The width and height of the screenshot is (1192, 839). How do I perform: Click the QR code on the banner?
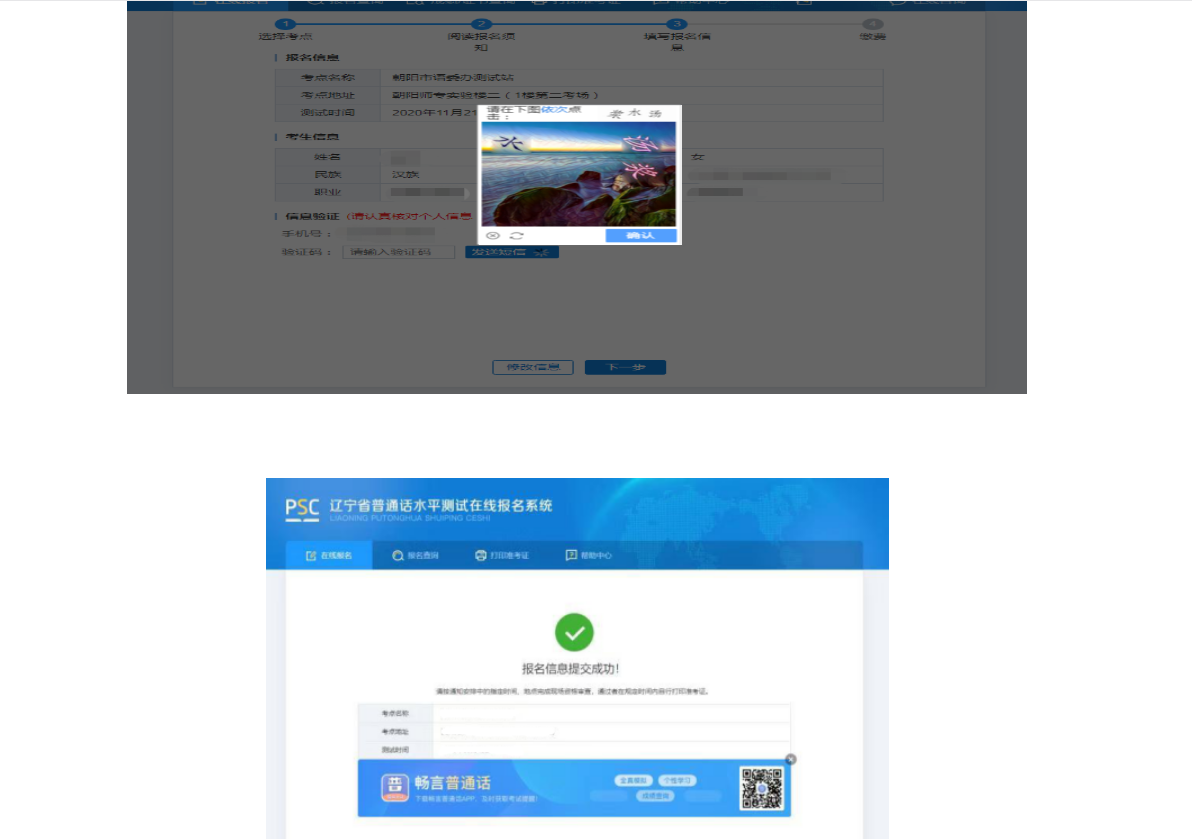pyautogui.click(x=762, y=788)
